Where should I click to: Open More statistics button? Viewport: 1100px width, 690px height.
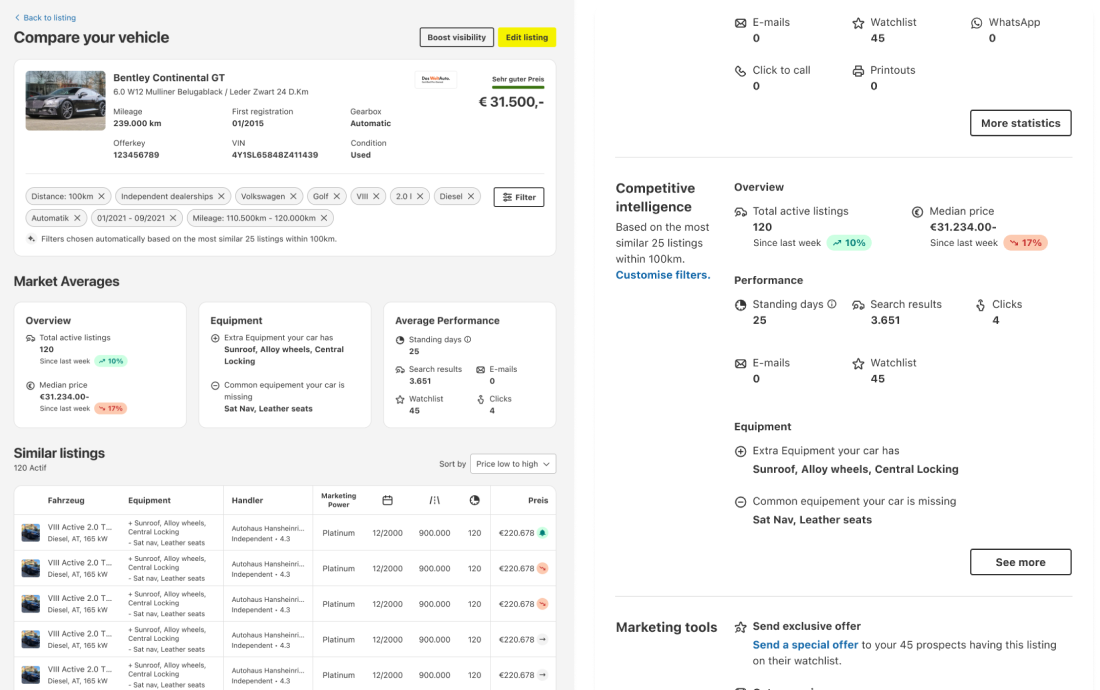click(x=1021, y=123)
